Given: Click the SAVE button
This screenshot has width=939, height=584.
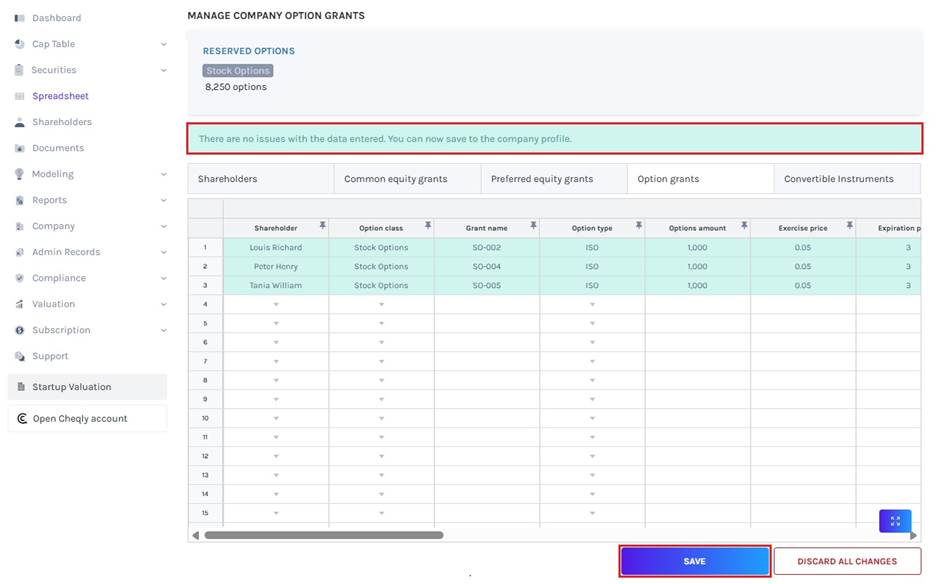Looking at the screenshot, I should point(694,561).
